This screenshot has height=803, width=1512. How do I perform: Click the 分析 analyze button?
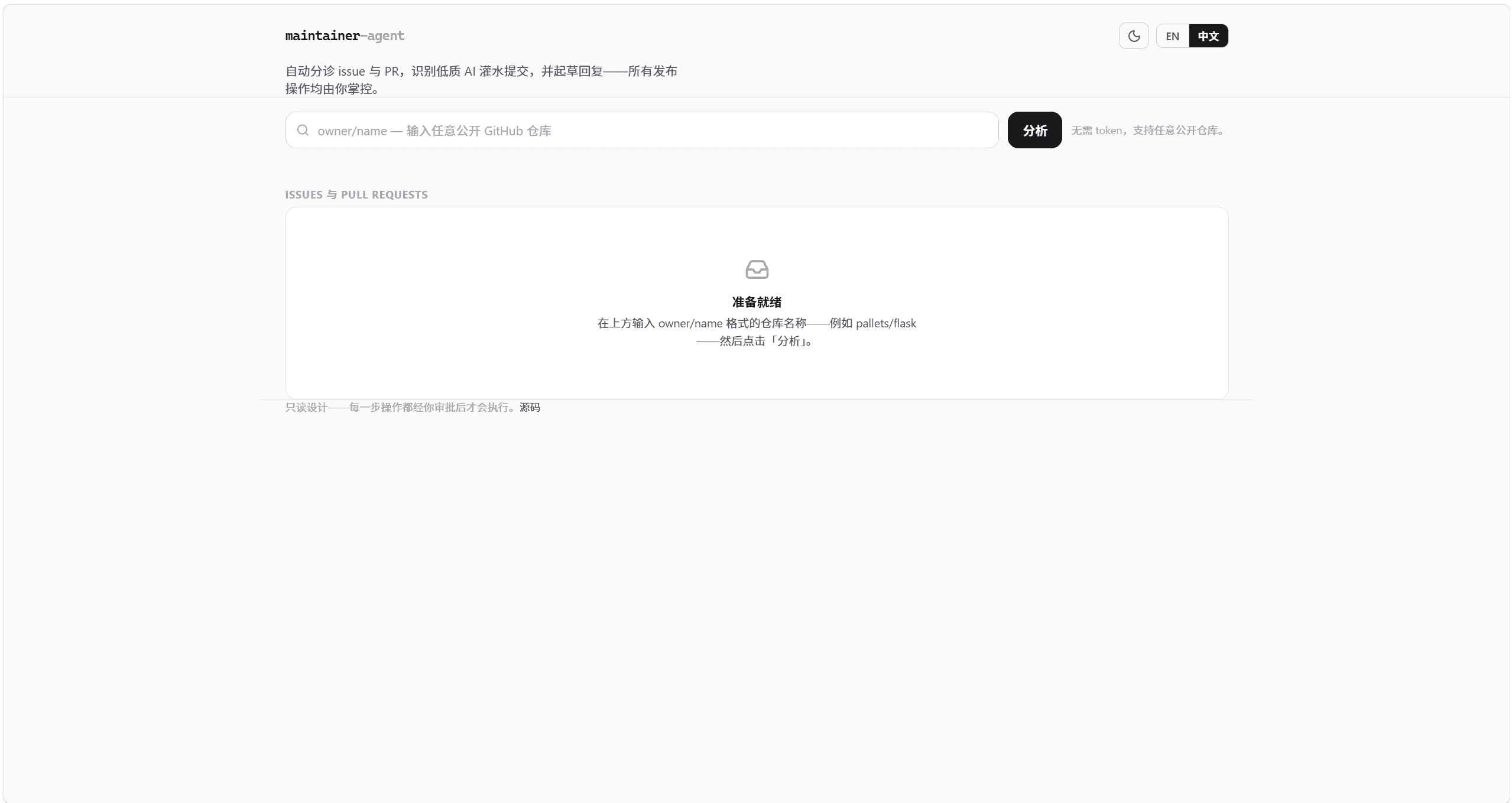coord(1034,130)
